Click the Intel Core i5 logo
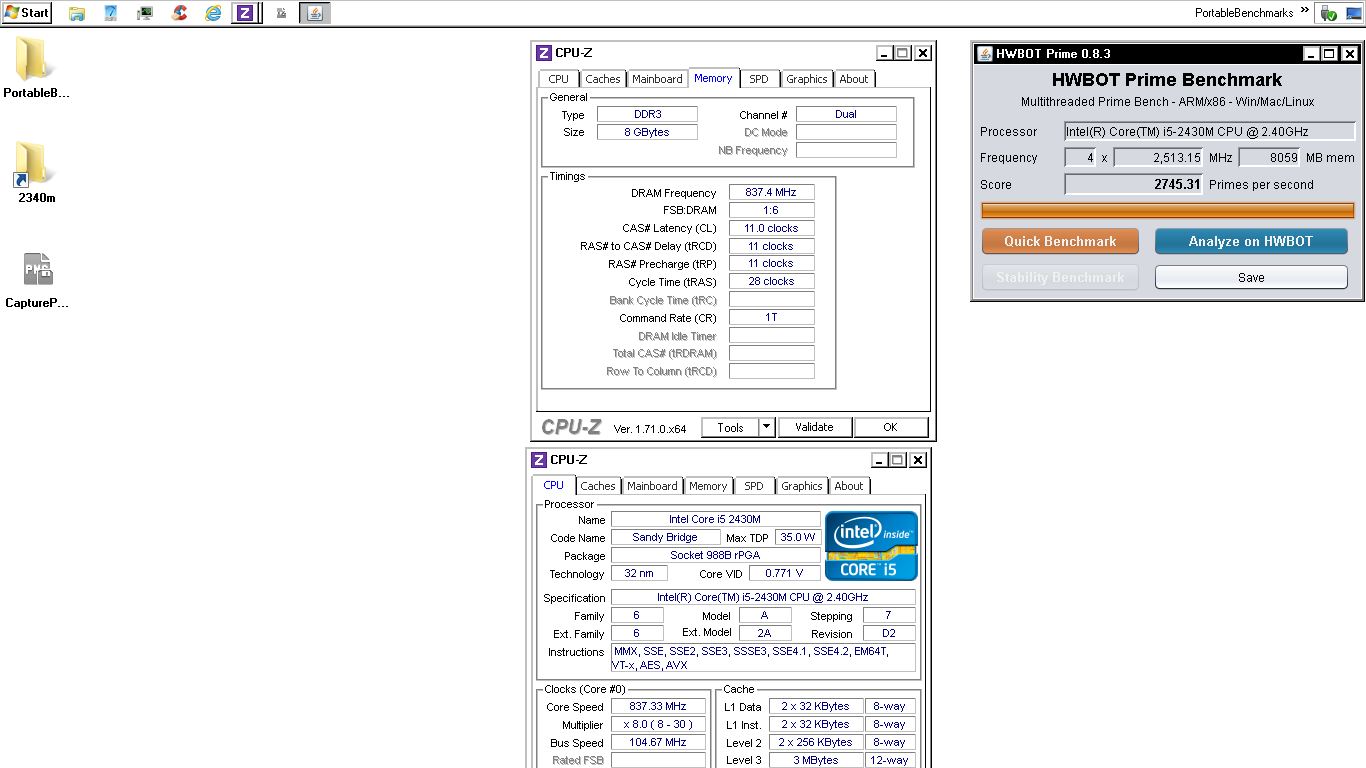The image size is (1366, 768). 871,546
